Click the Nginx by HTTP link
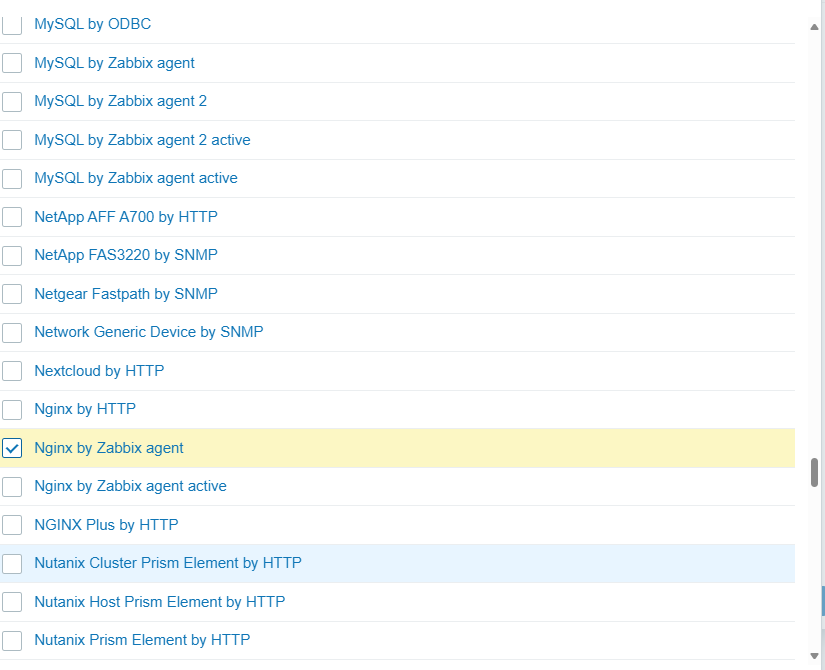Viewport: 825px width, 670px height. pos(85,409)
